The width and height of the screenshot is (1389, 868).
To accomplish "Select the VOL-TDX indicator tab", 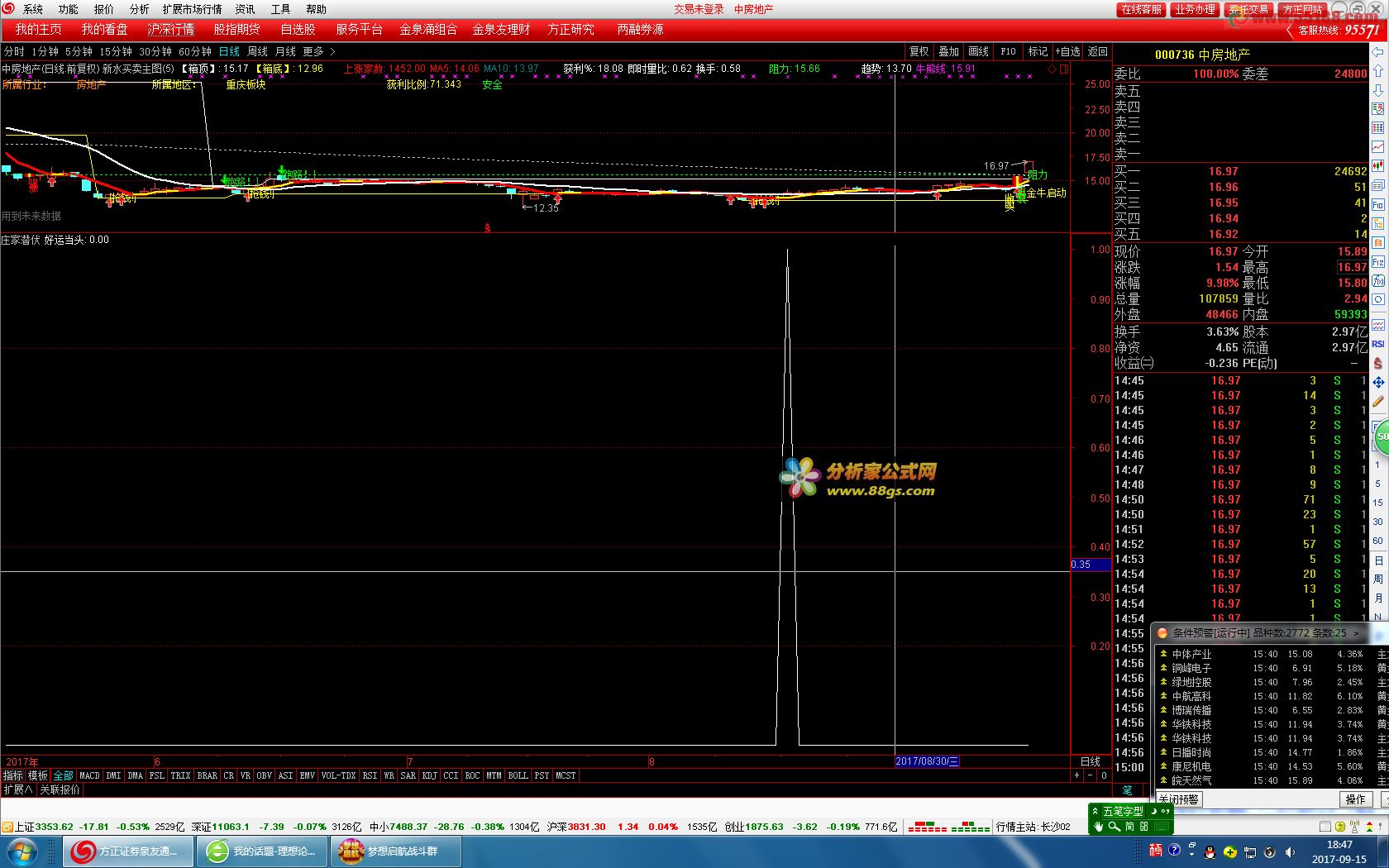I will pyautogui.click(x=338, y=775).
